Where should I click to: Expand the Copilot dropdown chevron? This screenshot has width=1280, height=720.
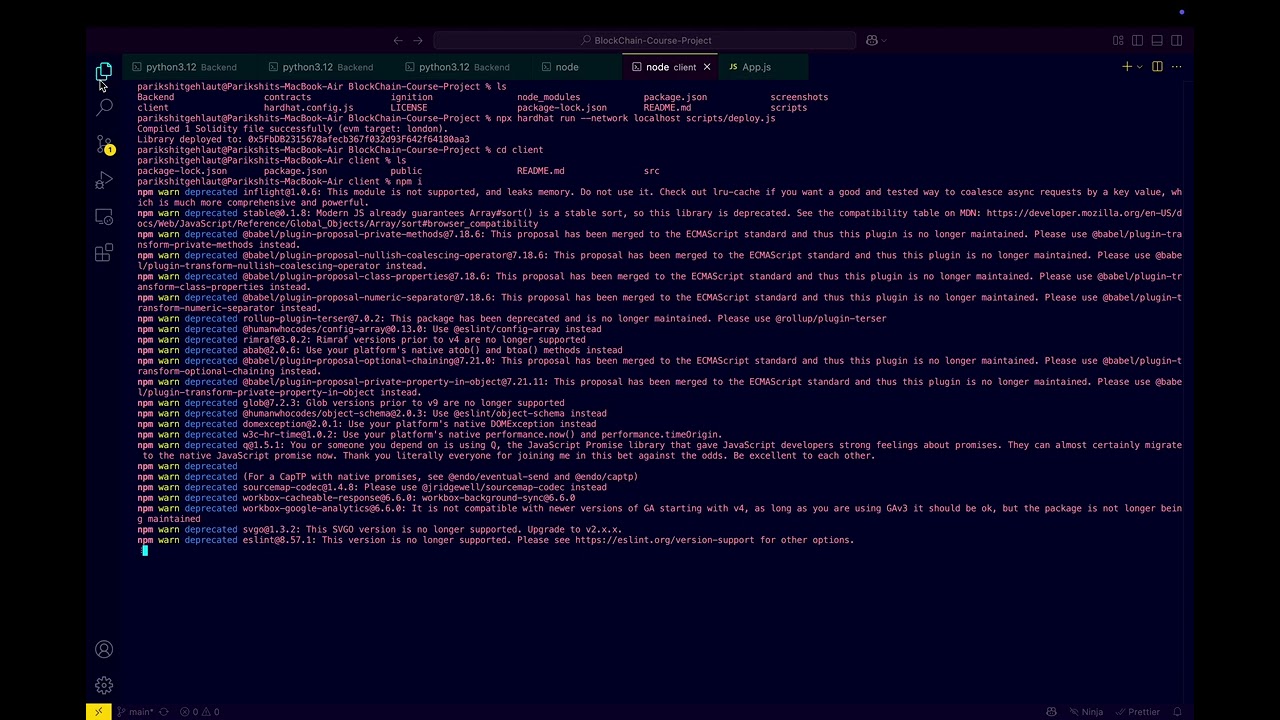pyautogui.click(x=886, y=41)
